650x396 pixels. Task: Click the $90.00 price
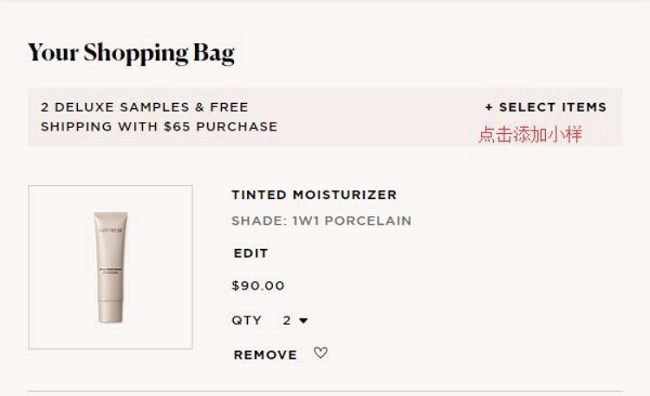click(258, 286)
